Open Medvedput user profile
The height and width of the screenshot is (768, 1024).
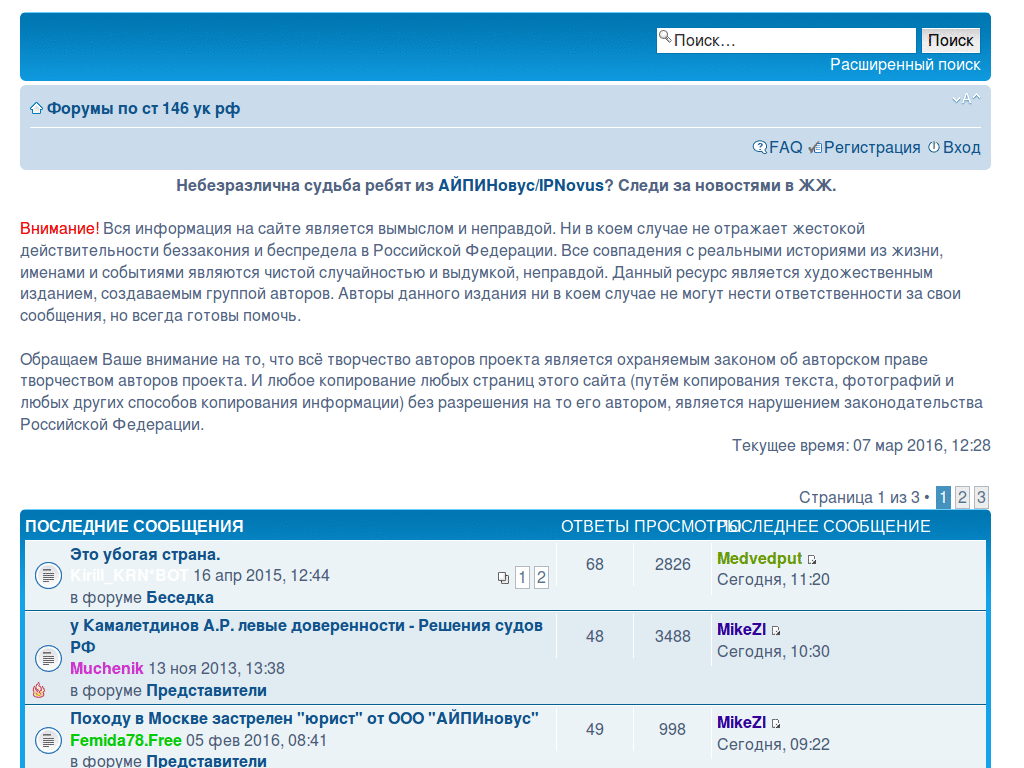[x=759, y=558]
